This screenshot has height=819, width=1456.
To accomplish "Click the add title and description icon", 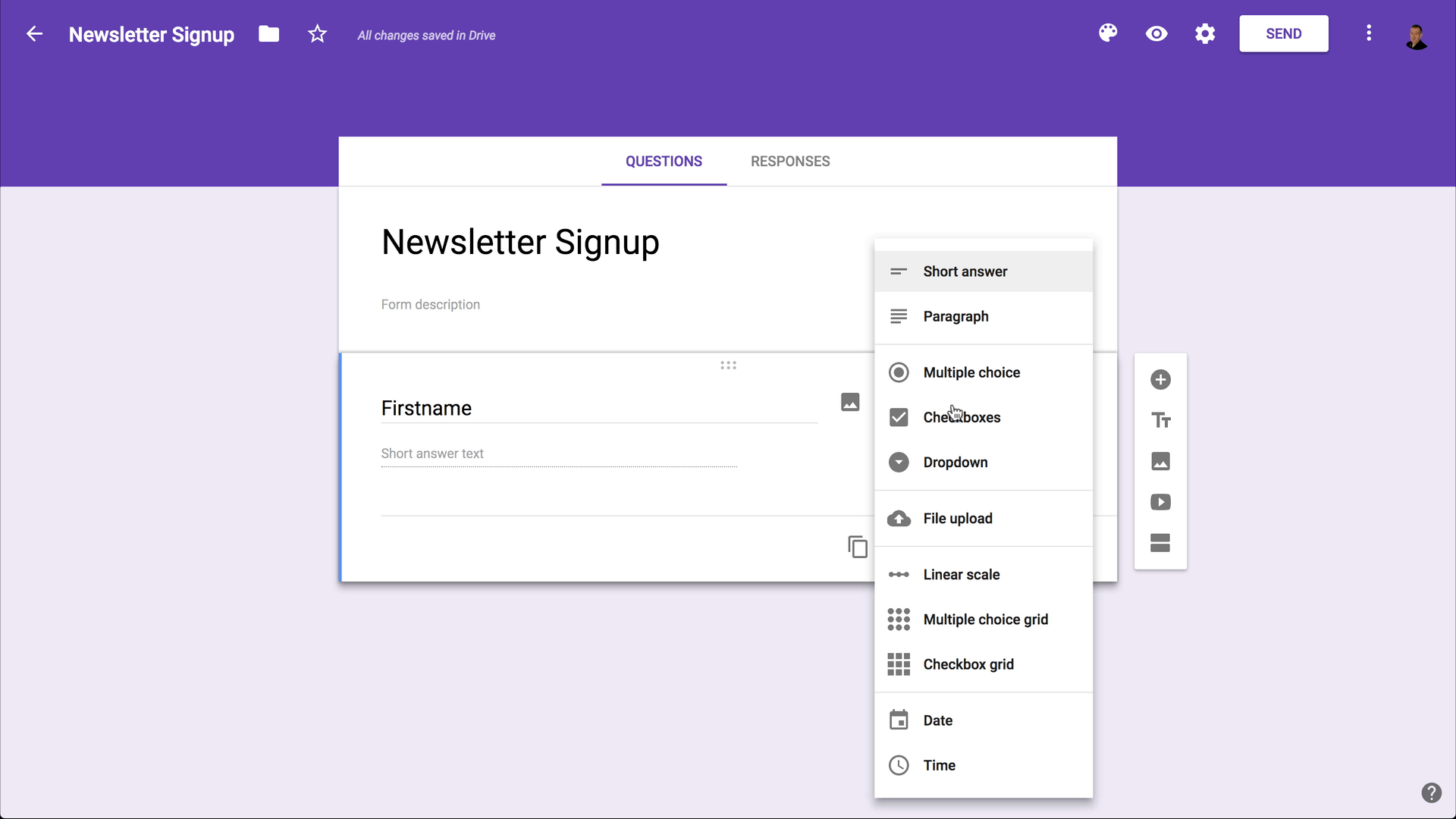I will [1161, 420].
